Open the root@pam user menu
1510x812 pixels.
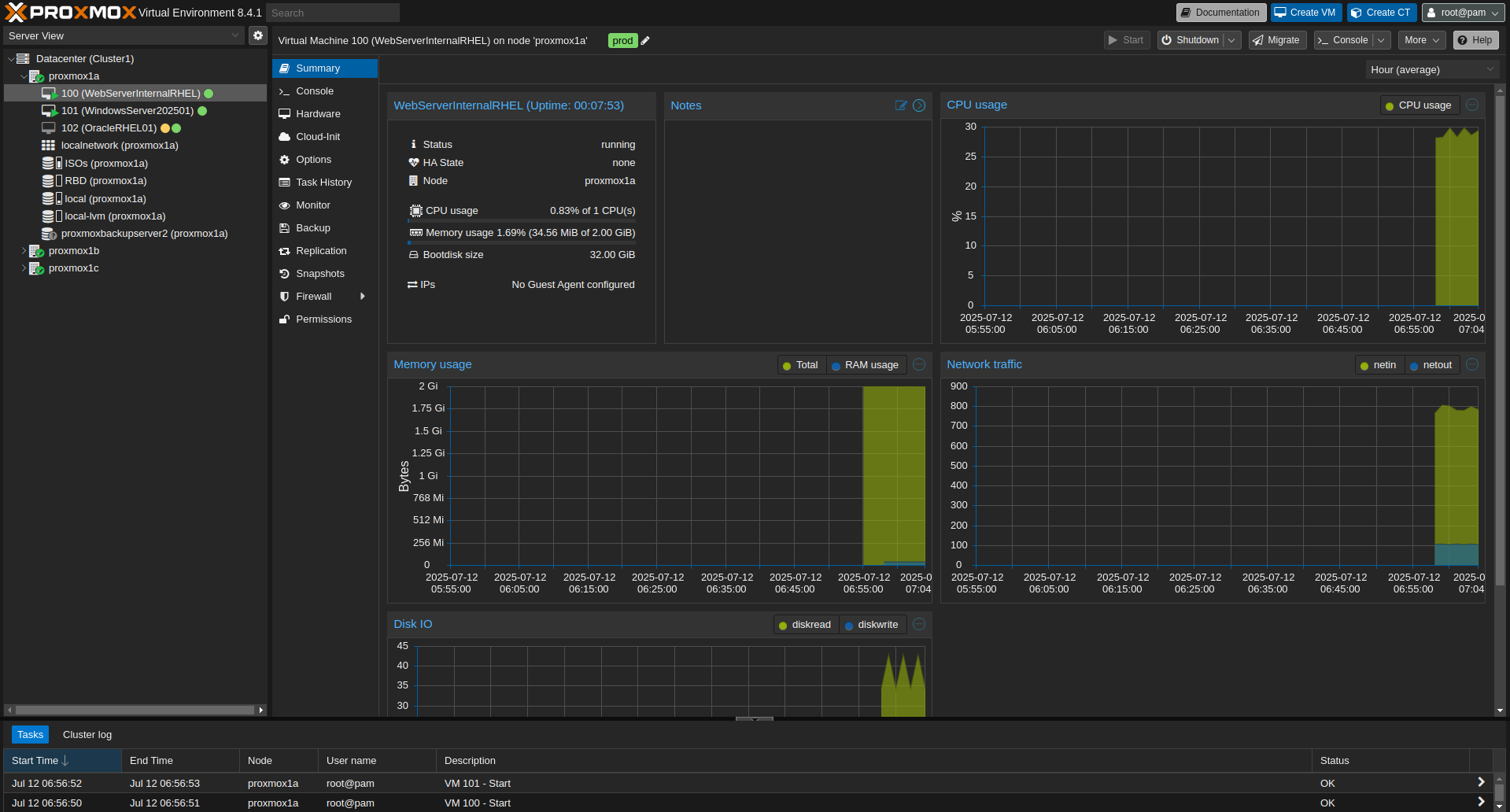[x=1463, y=13]
